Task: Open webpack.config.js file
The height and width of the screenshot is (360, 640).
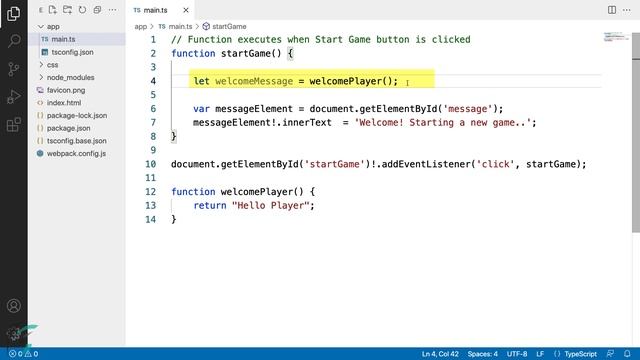Action: (77, 154)
